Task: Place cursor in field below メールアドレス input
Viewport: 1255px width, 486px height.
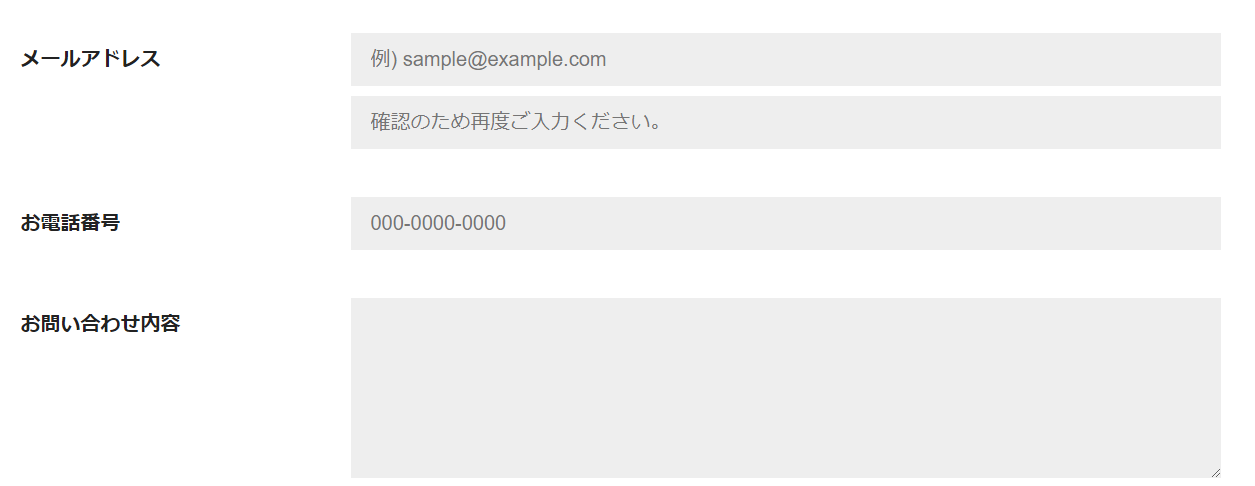Action: [785, 122]
